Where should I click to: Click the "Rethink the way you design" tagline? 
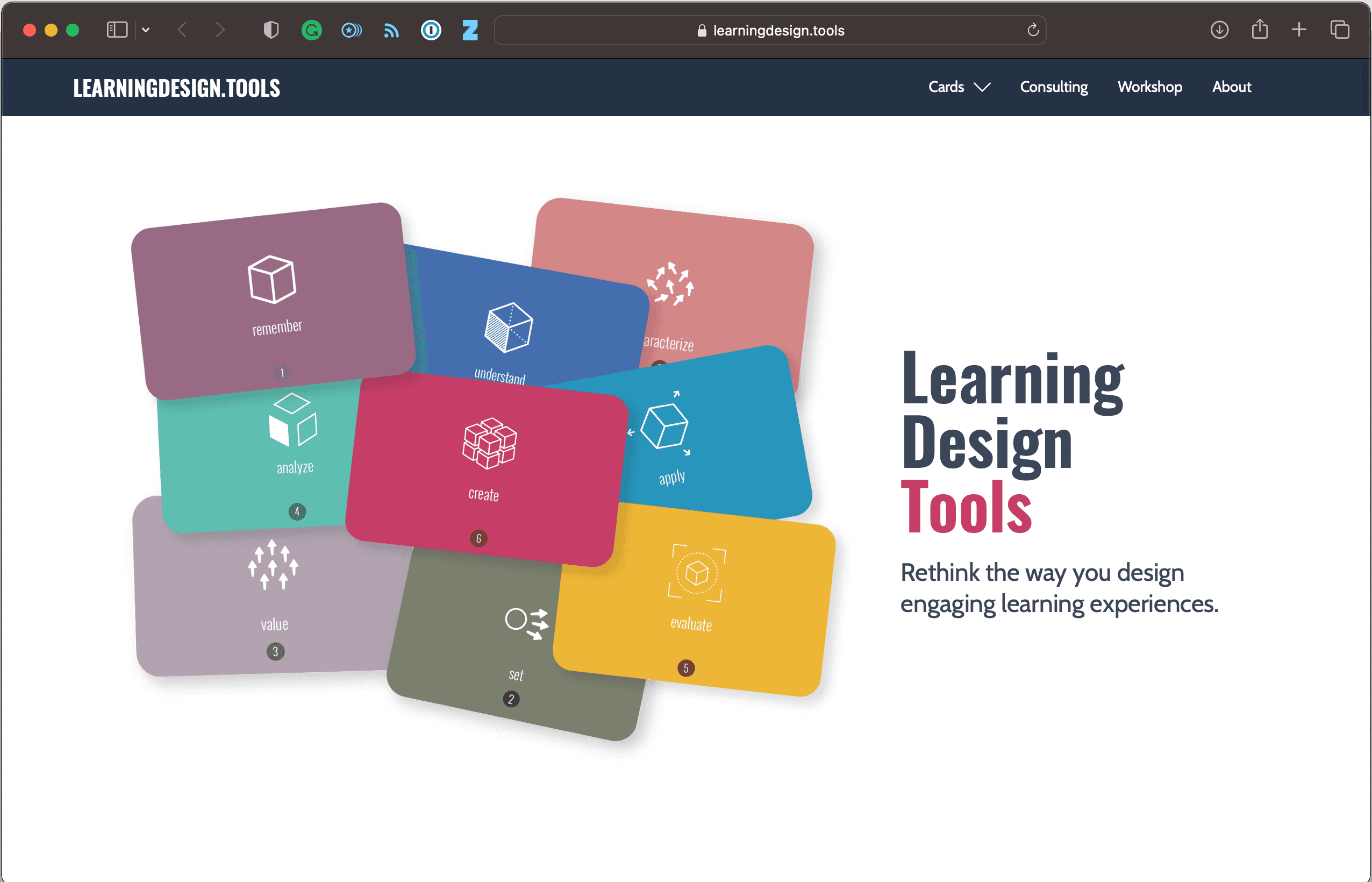pyautogui.click(x=1042, y=573)
